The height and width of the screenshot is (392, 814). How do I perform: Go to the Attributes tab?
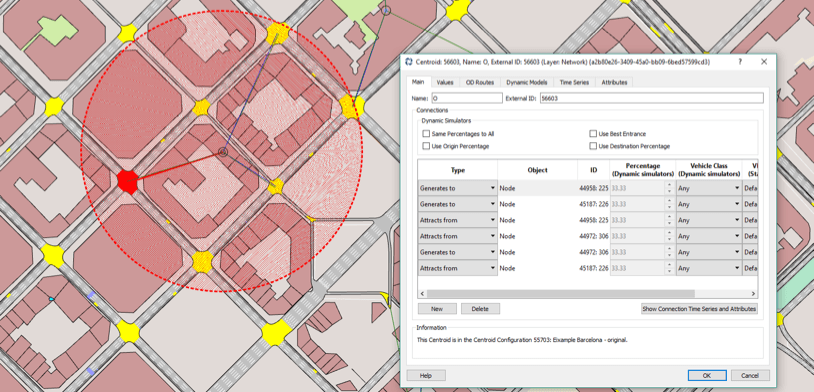614,82
